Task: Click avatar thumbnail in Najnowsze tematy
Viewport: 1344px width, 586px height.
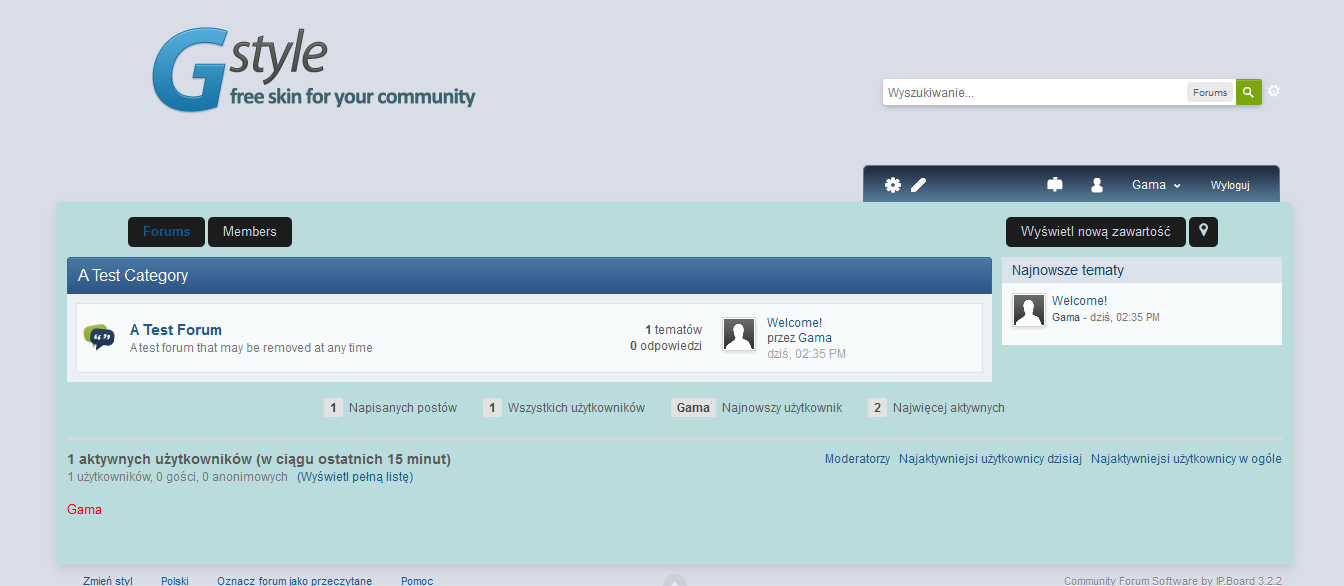Action: [x=1029, y=310]
